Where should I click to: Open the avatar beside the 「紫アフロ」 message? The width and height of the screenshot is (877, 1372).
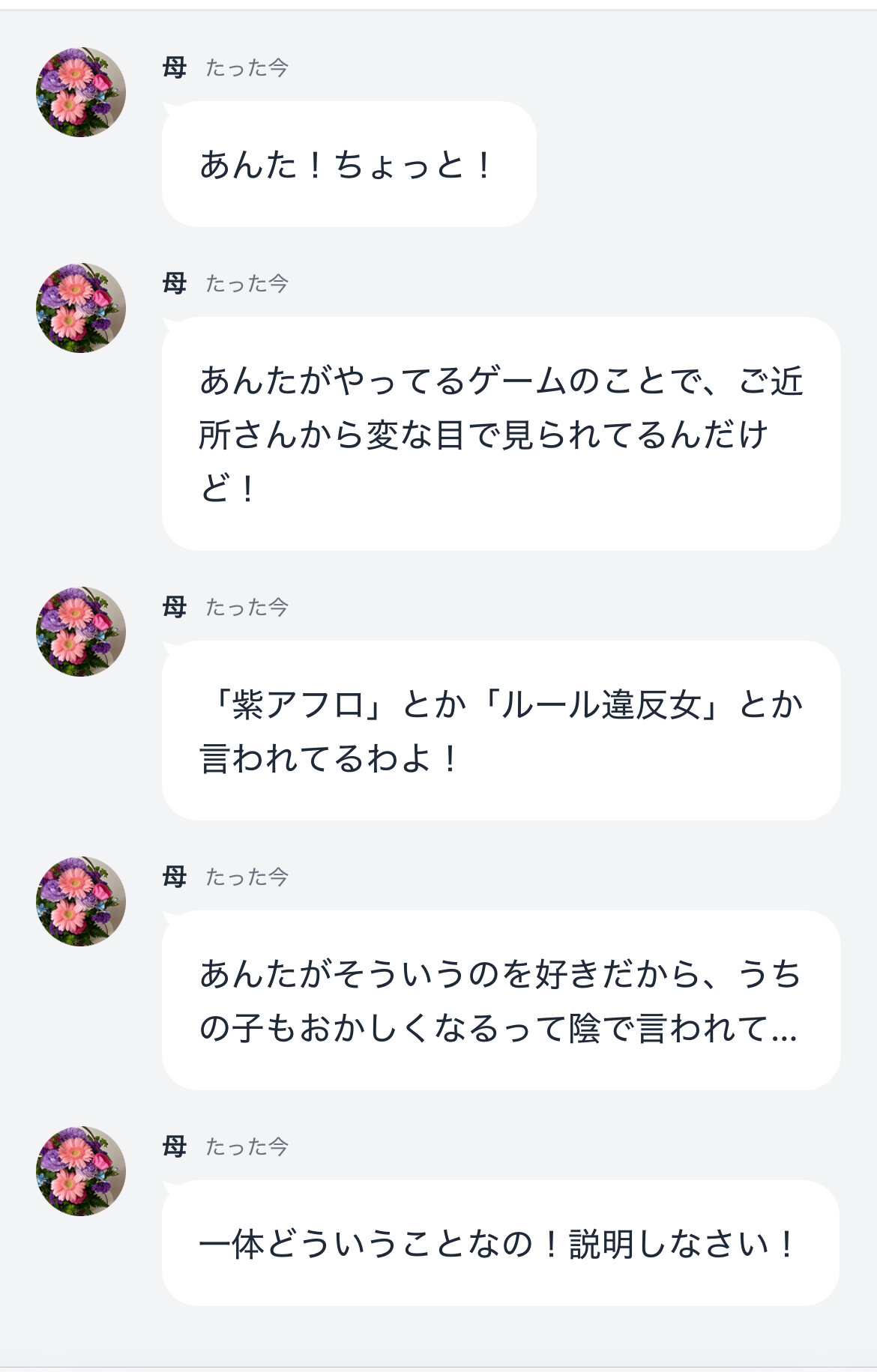[x=81, y=632]
